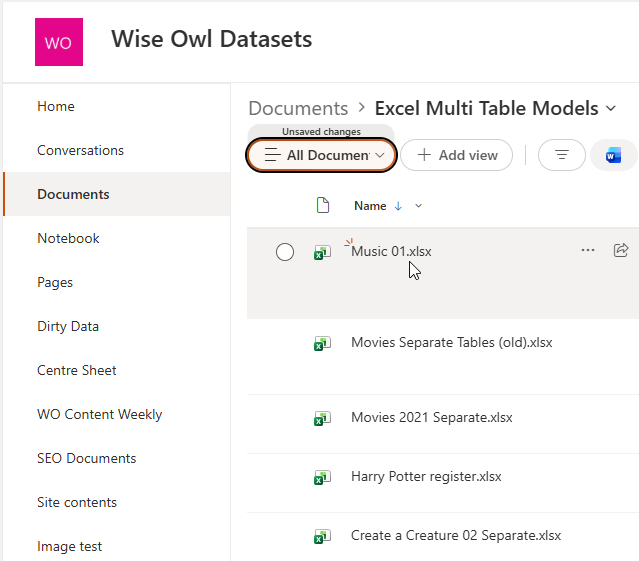Screen dimensions: 639x561
Task: Open Harry Potter register.xlsx
Action: point(426,477)
